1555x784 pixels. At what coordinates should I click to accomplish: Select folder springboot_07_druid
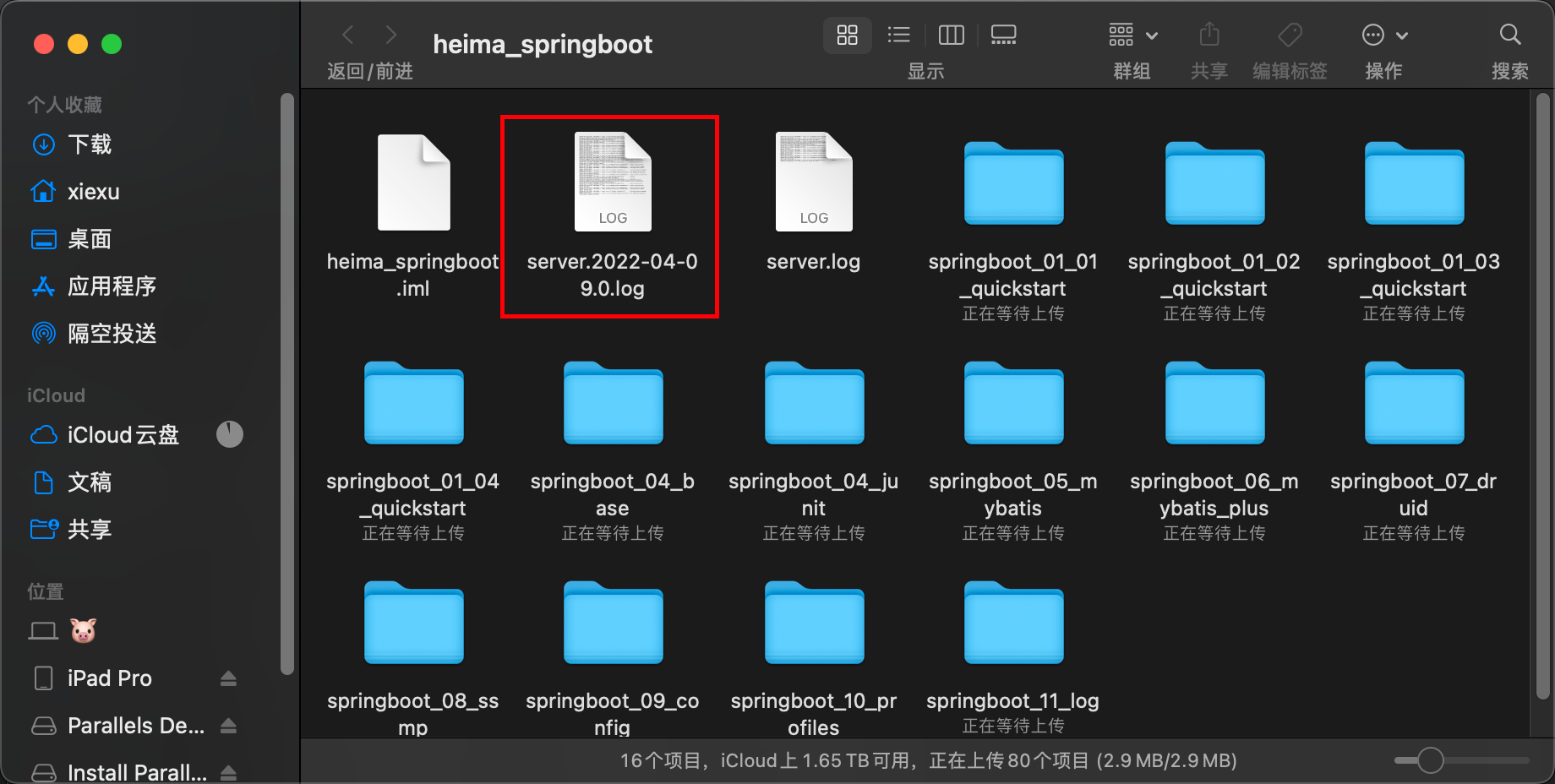[1414, 403]
